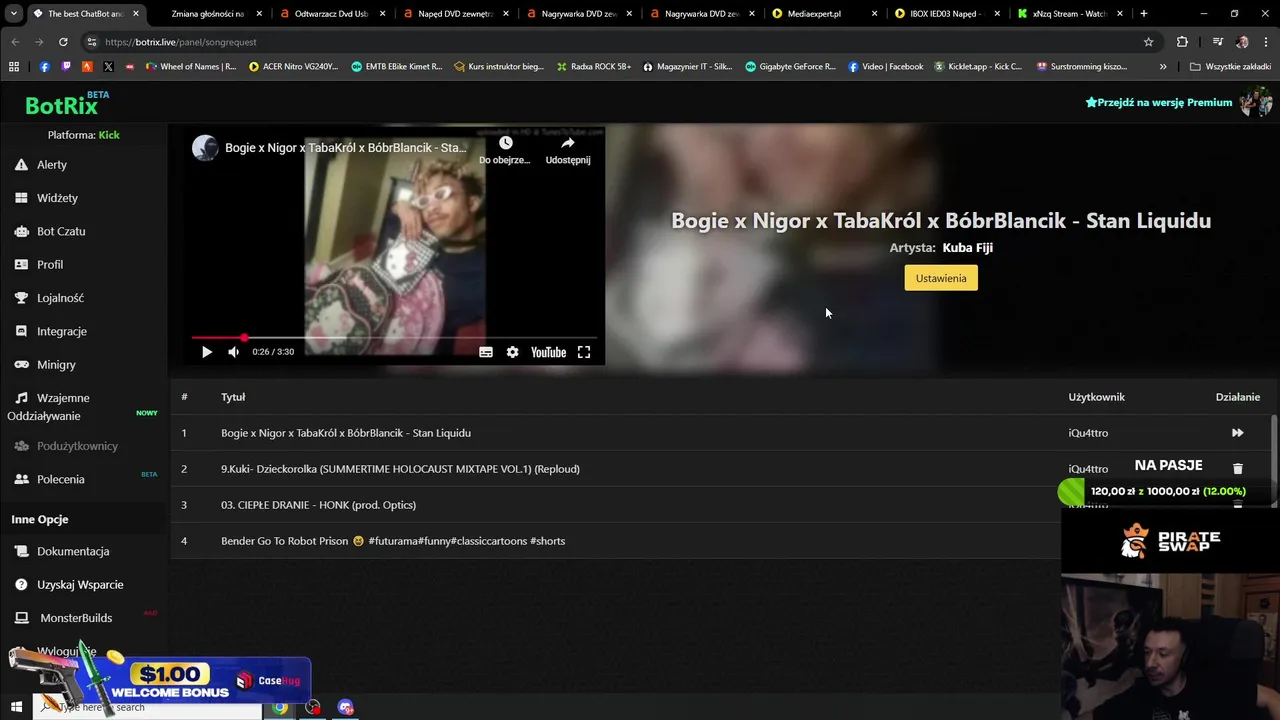Open Ustawienia song request settings
Screen dimensions: 1280x720
tap(941, 278)
